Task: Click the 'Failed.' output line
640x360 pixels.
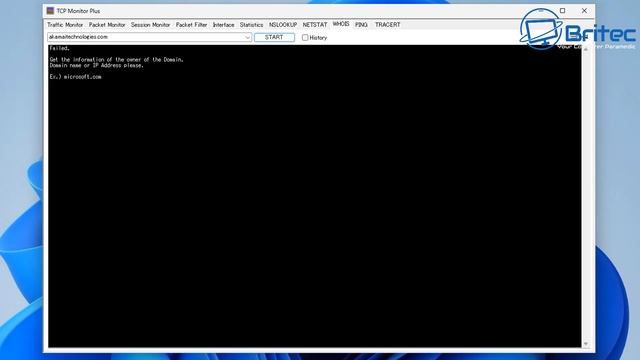Action: tap(60, 48)
